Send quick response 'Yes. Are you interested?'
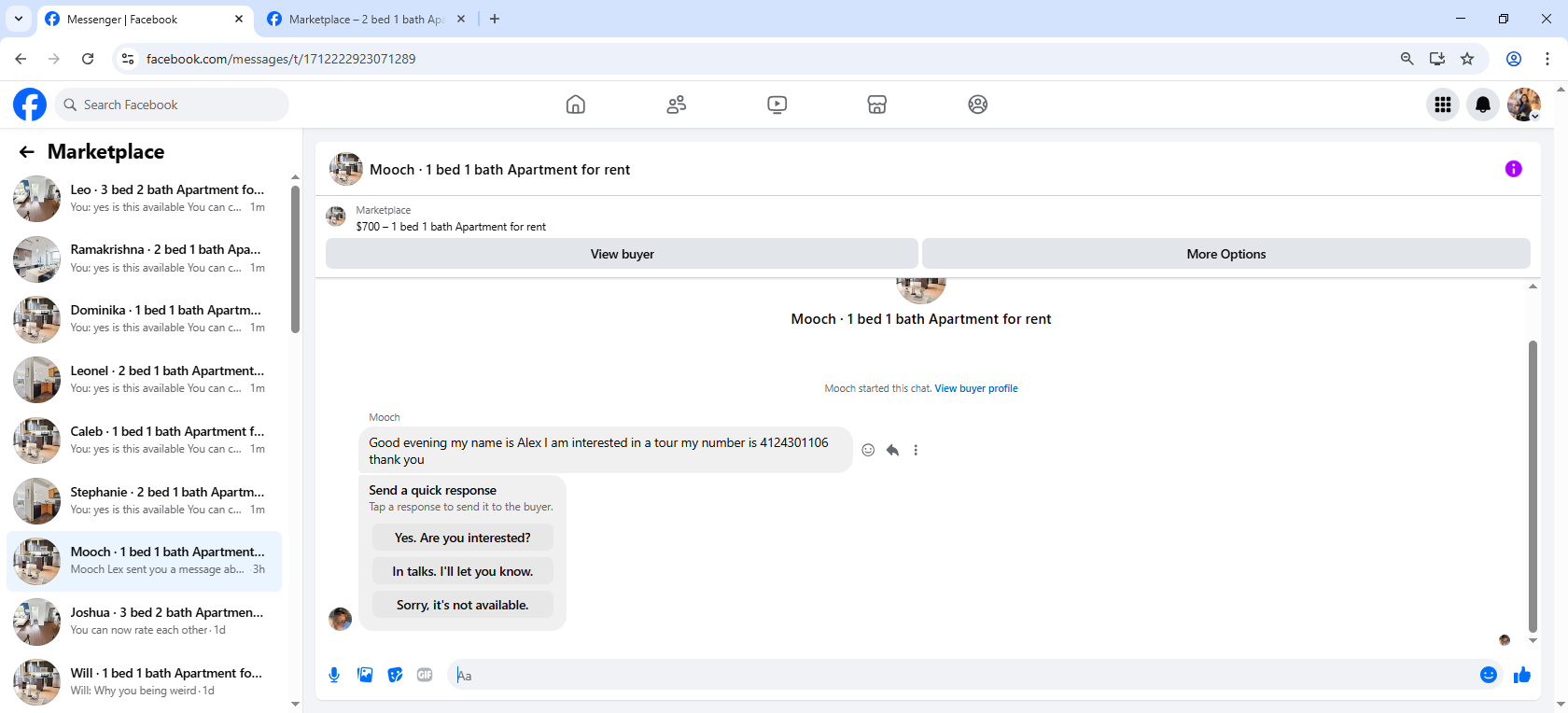1568x713 pixels. click(463, 538)
